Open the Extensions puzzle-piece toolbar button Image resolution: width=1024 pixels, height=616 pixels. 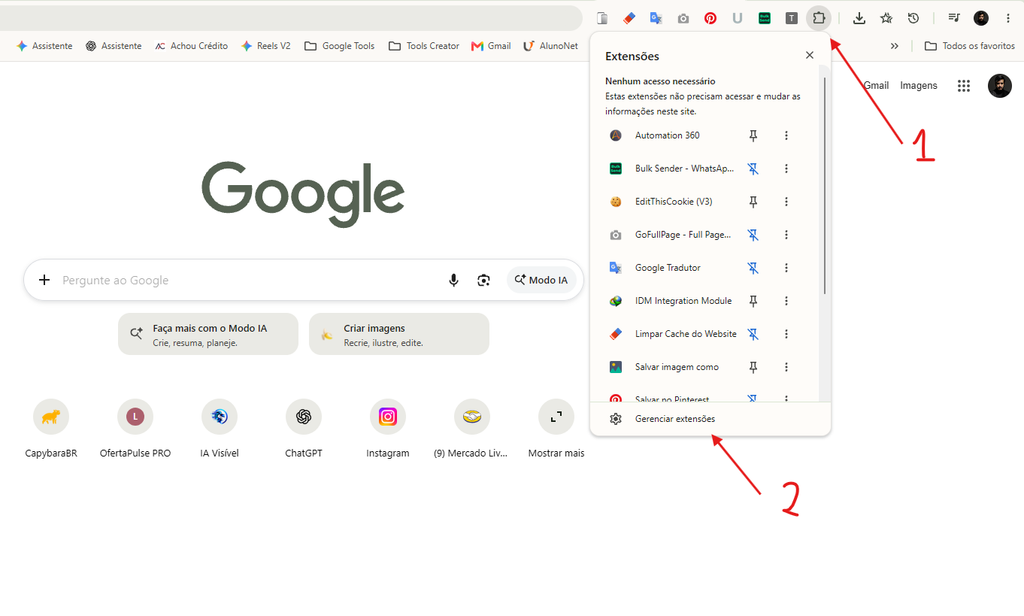pos(818,18)
